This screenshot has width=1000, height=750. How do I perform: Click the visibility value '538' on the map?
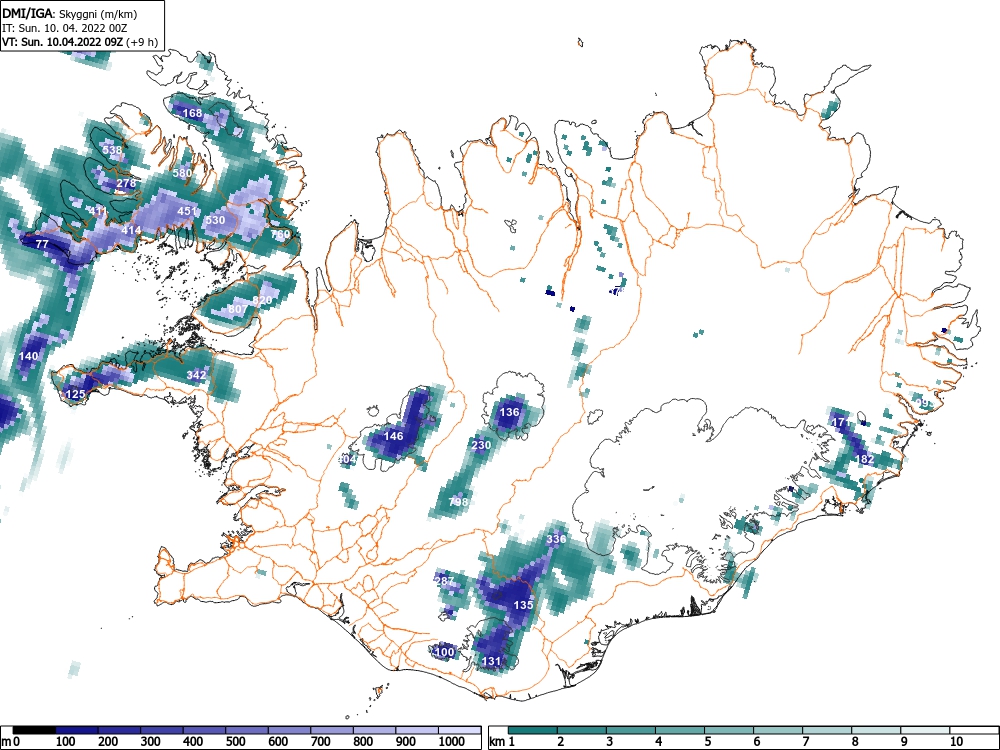pyautogui.click(x=112, y=151)
